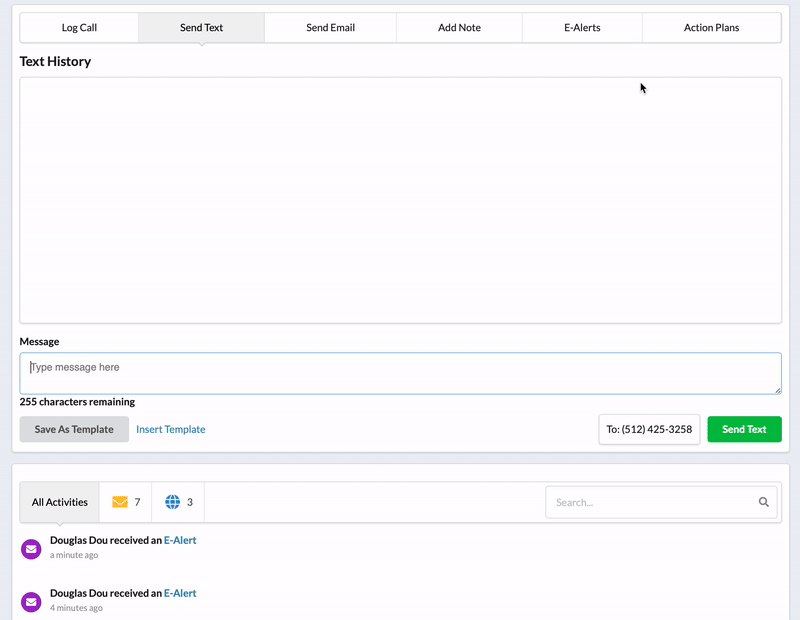800x620 pixels.
Task: Click the purple envelope icon beside the newest activity
Action: (30, 546)
